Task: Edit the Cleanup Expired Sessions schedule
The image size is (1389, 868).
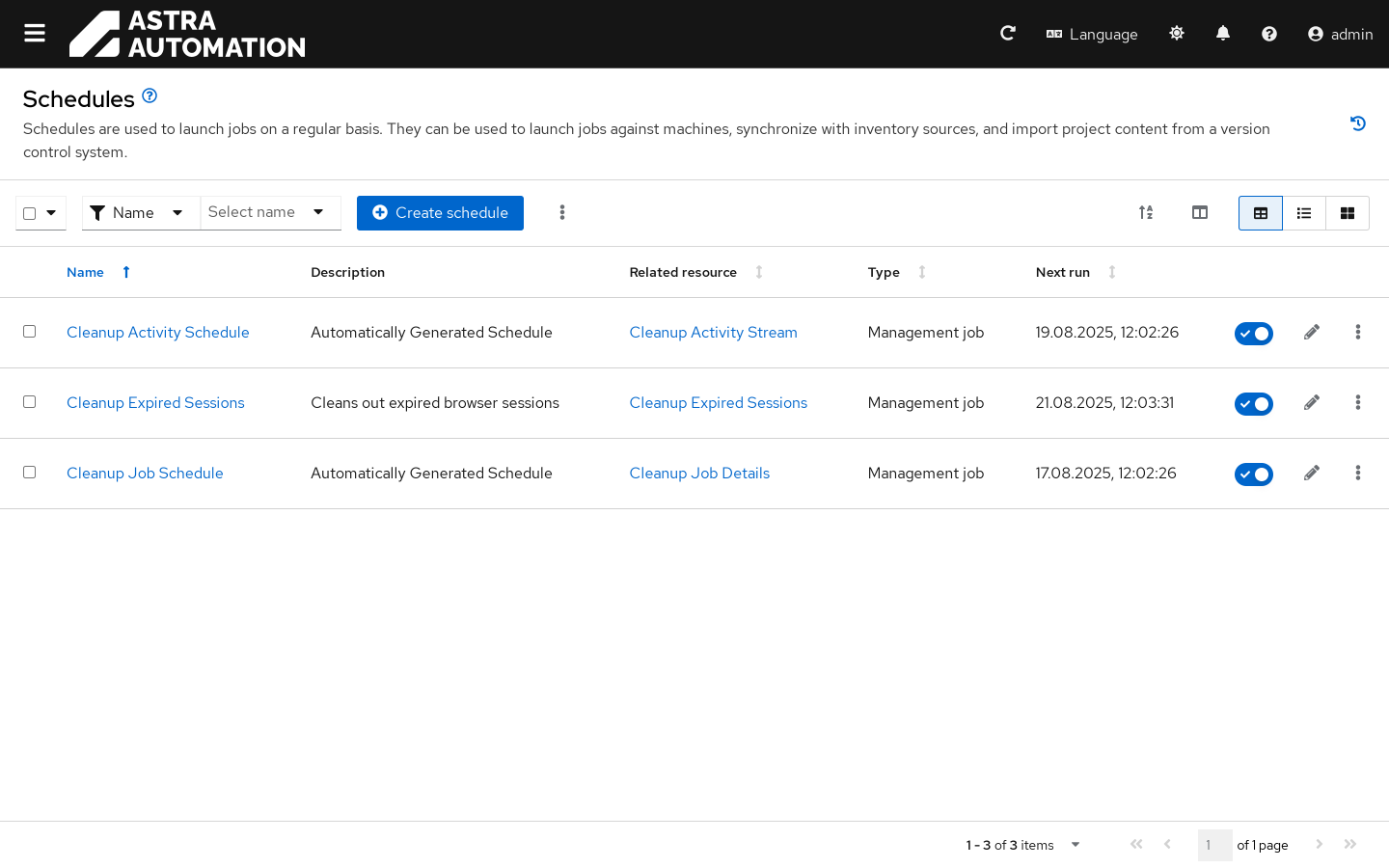Action: [x=1312, y=403]
